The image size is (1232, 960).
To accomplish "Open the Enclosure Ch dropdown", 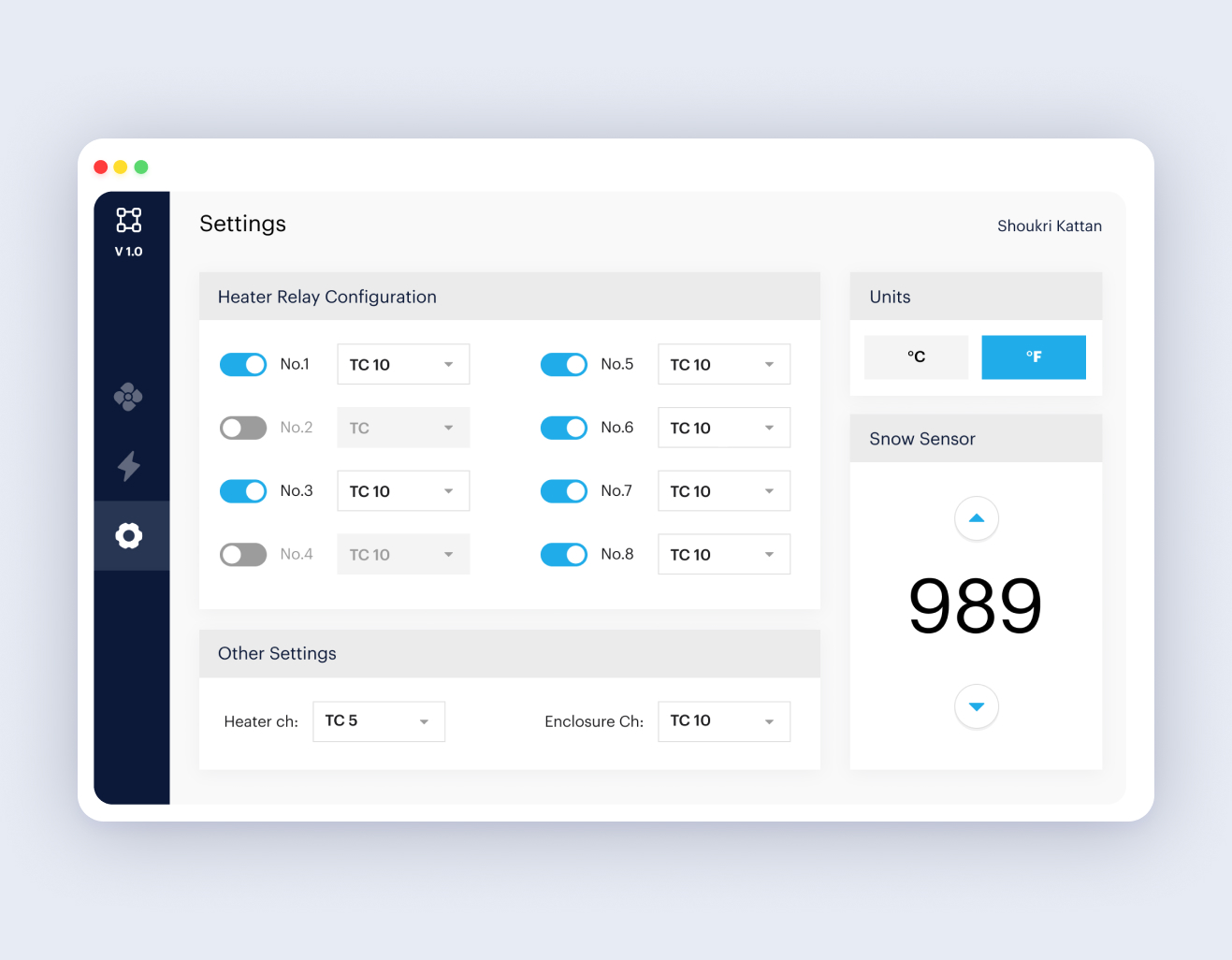I will [x=724, y=721].
